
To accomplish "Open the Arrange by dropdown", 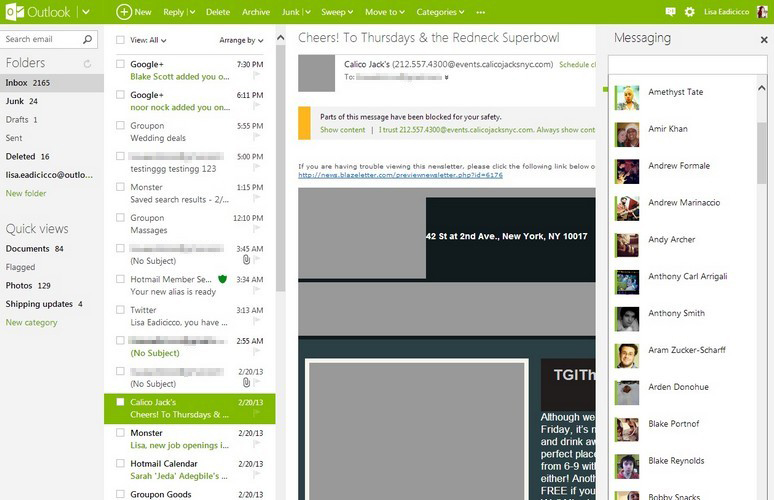I will (241, 40).
